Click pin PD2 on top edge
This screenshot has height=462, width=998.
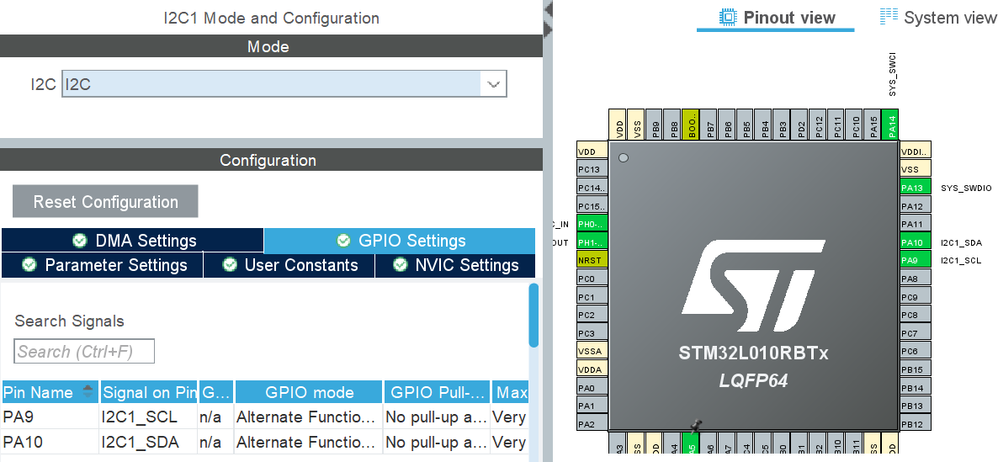[799, 125]
